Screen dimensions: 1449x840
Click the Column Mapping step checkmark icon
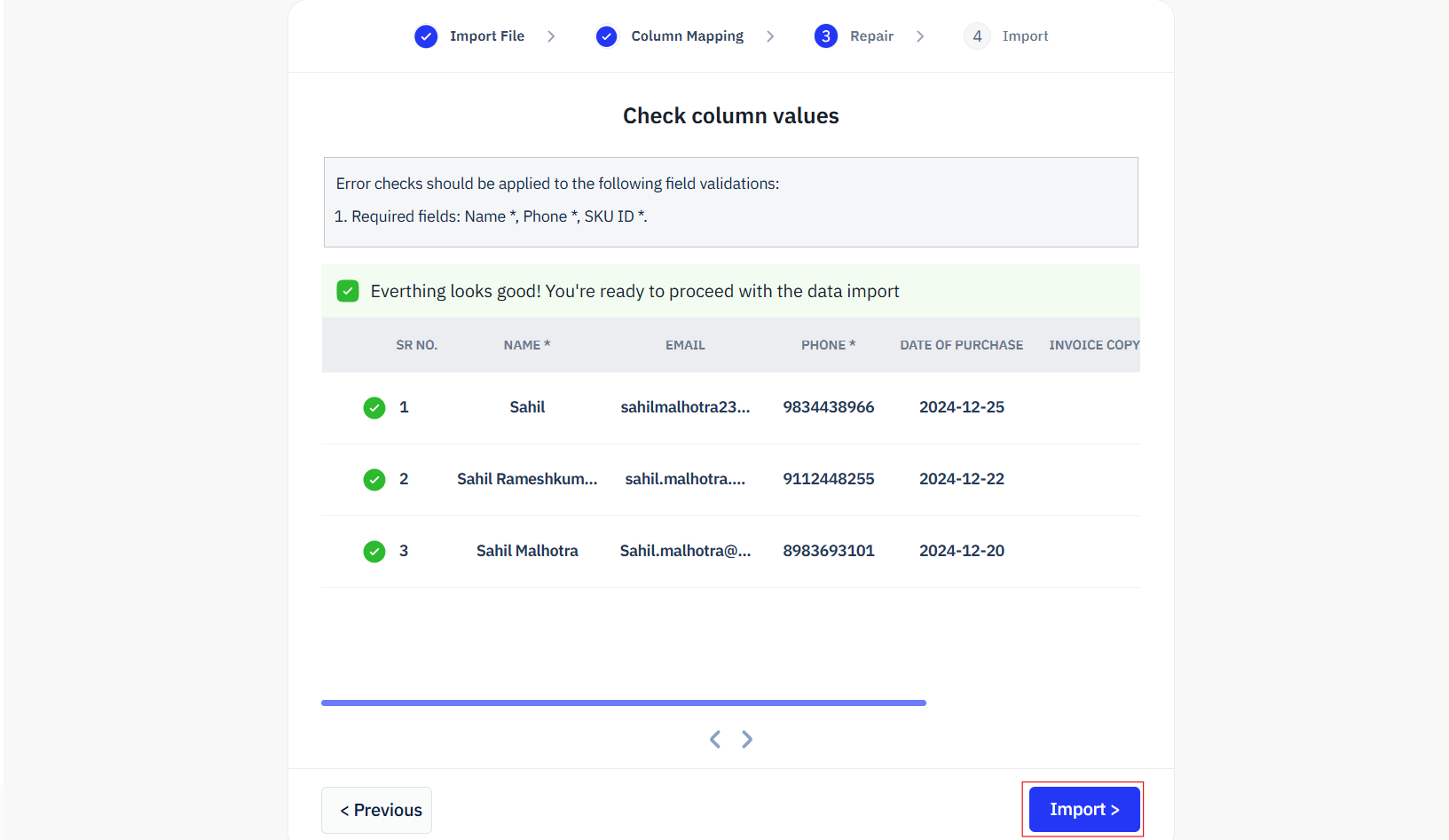(607, 36)
